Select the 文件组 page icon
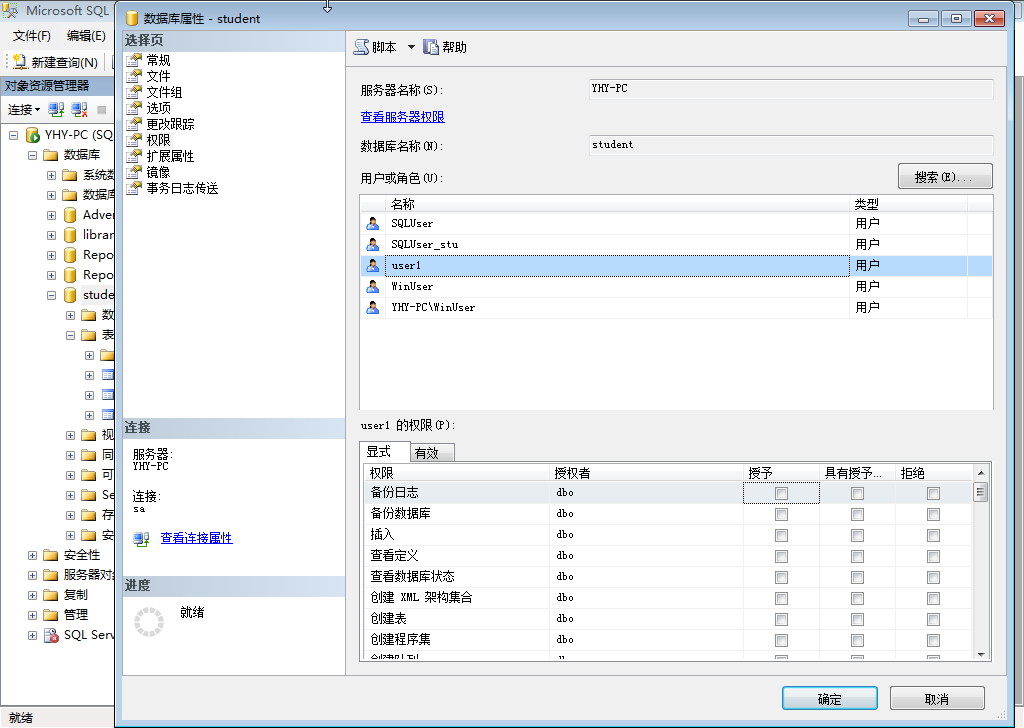 134,92
